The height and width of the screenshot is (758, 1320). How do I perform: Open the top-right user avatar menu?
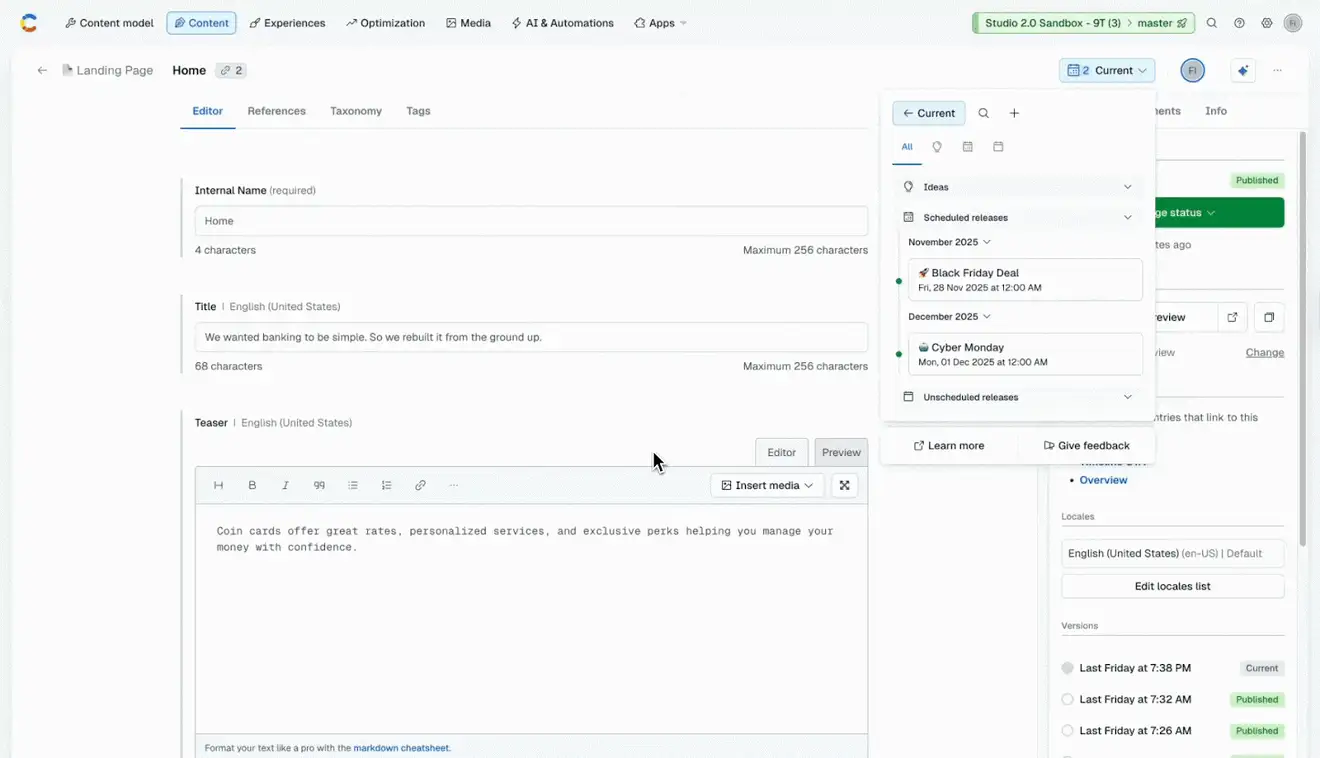coord(1293,23)
